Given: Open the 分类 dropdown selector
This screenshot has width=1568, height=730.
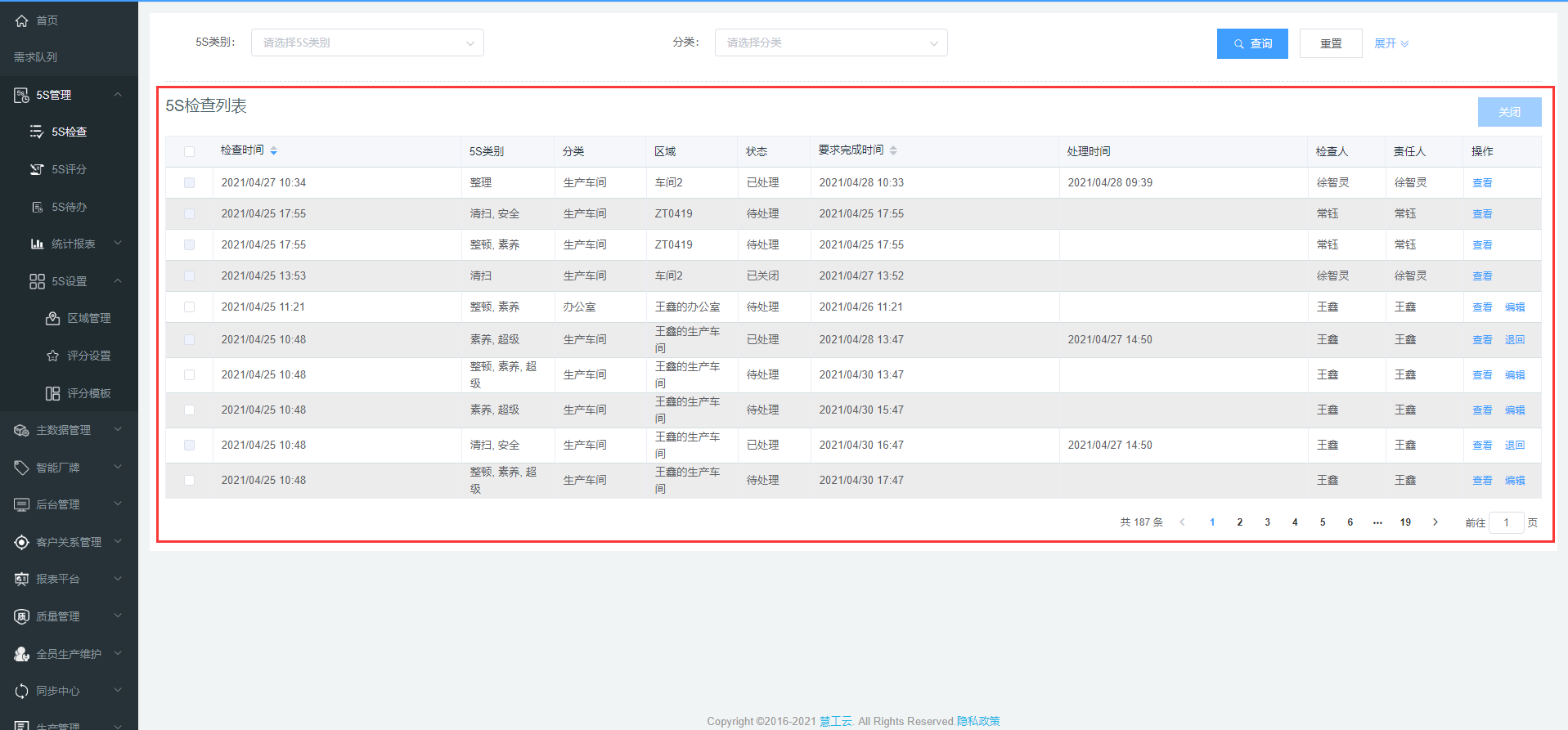Looking at the screenshot, I should (830, 43).
